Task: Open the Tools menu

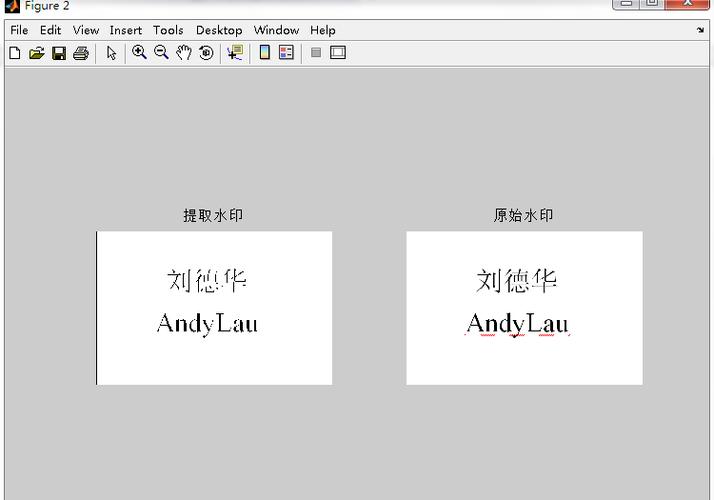Action: (168, 30)
